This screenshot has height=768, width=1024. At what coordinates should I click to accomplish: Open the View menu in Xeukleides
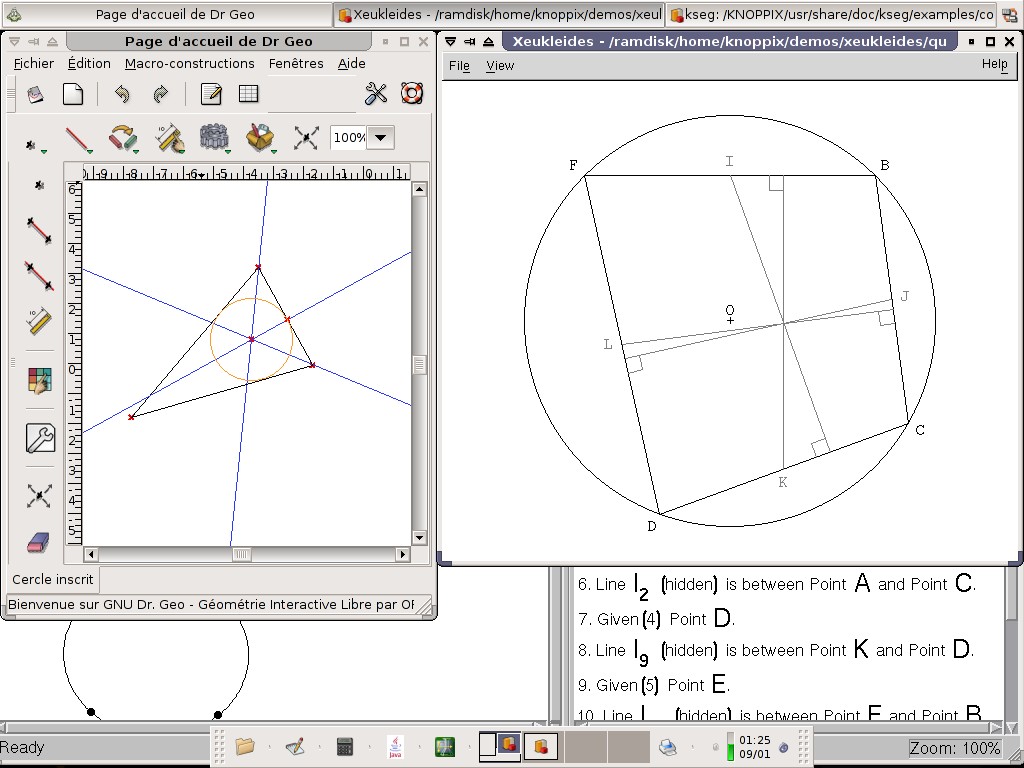pyautogui.click(x=499, y=65)
